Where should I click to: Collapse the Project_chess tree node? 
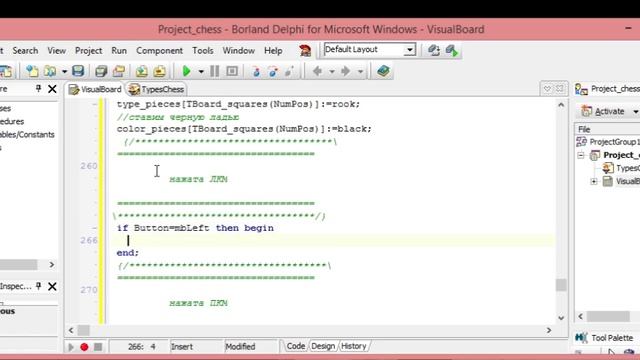pyautogui.click(x=581, y=155)
